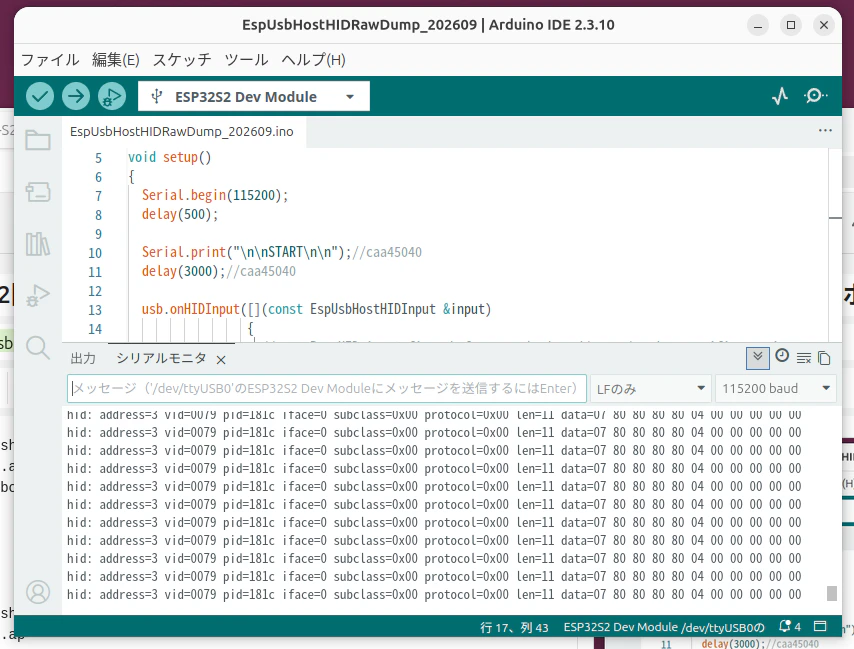Click the delay(500); code line
Image resolution: width=854 pixels, height=649 pixels.
(180, 214)
